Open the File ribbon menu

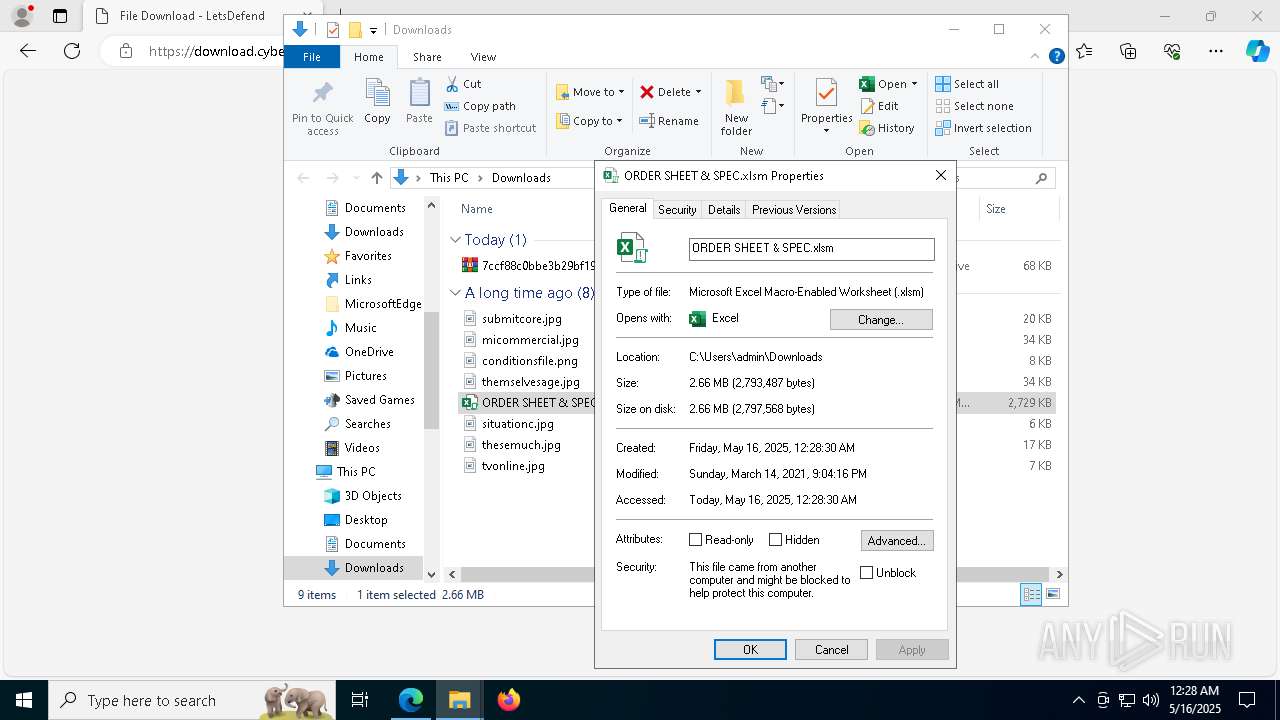(312, 57)
